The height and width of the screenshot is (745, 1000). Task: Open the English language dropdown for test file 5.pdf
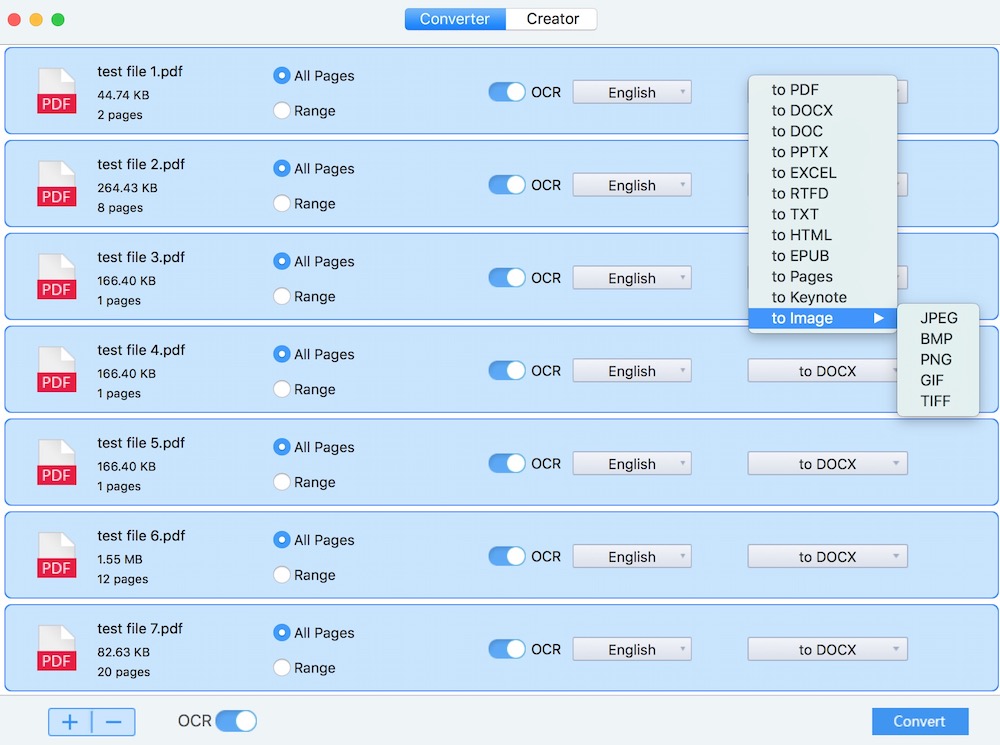coord(632,464)
